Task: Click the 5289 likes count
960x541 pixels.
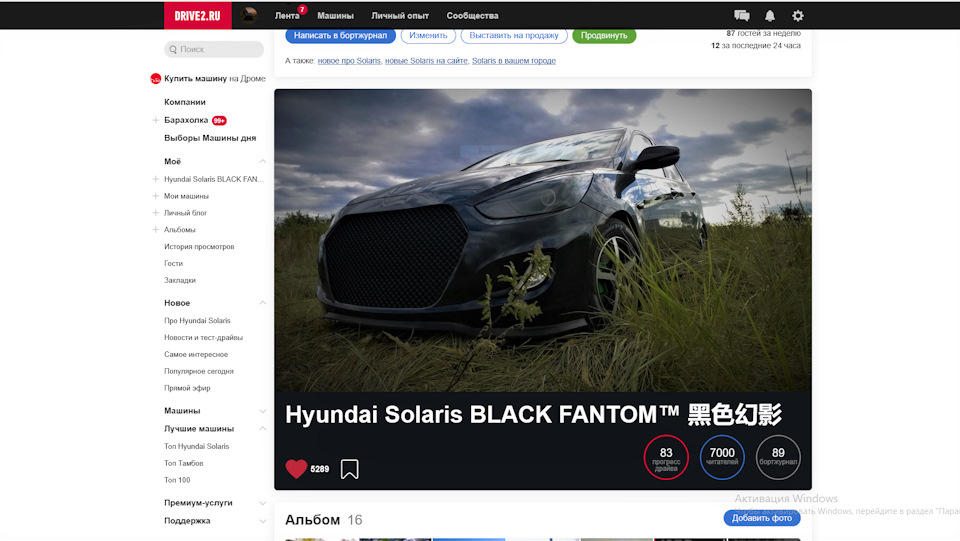Action: [320, 469]
